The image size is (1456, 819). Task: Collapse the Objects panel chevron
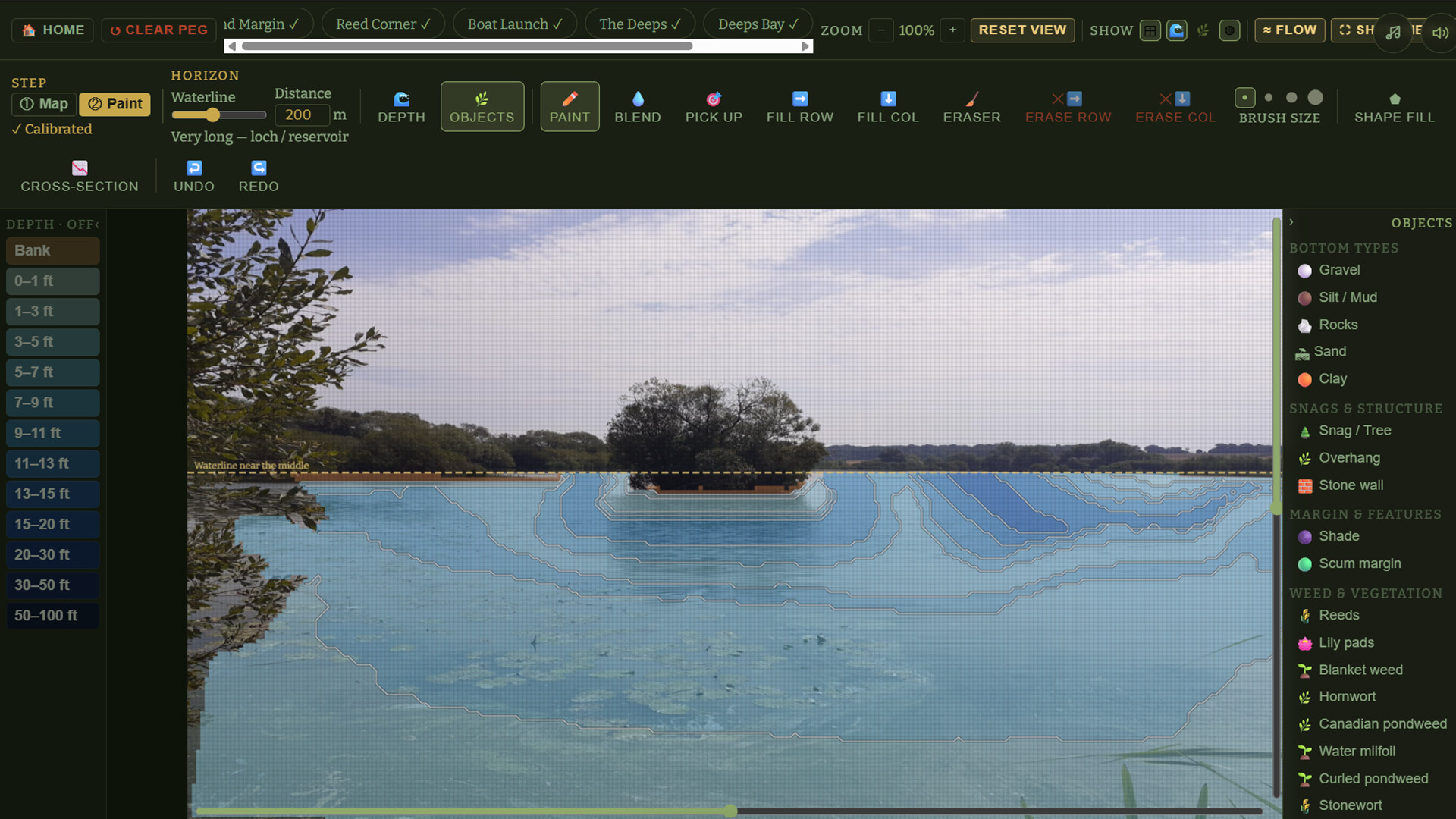point(1291,222)
